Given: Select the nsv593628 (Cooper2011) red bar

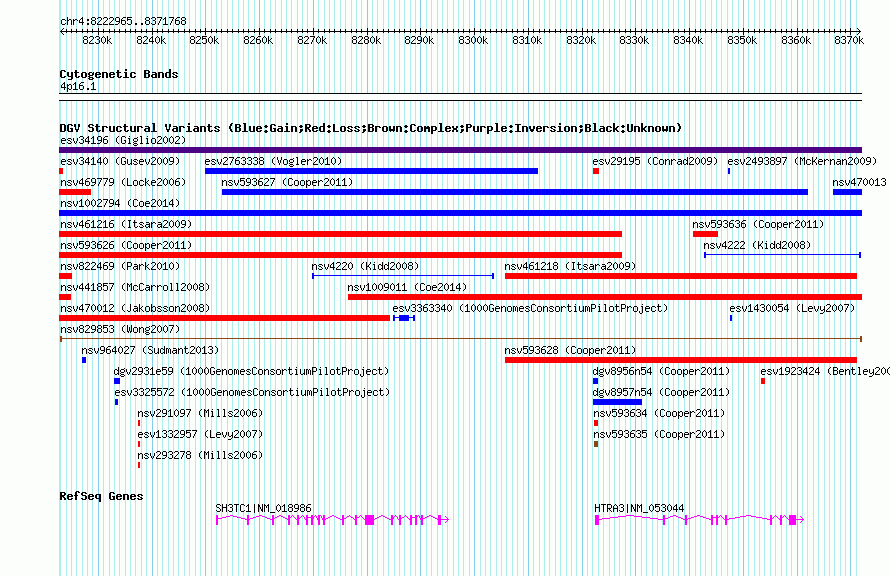Looking at the screenshot, I should pos(681,360).
